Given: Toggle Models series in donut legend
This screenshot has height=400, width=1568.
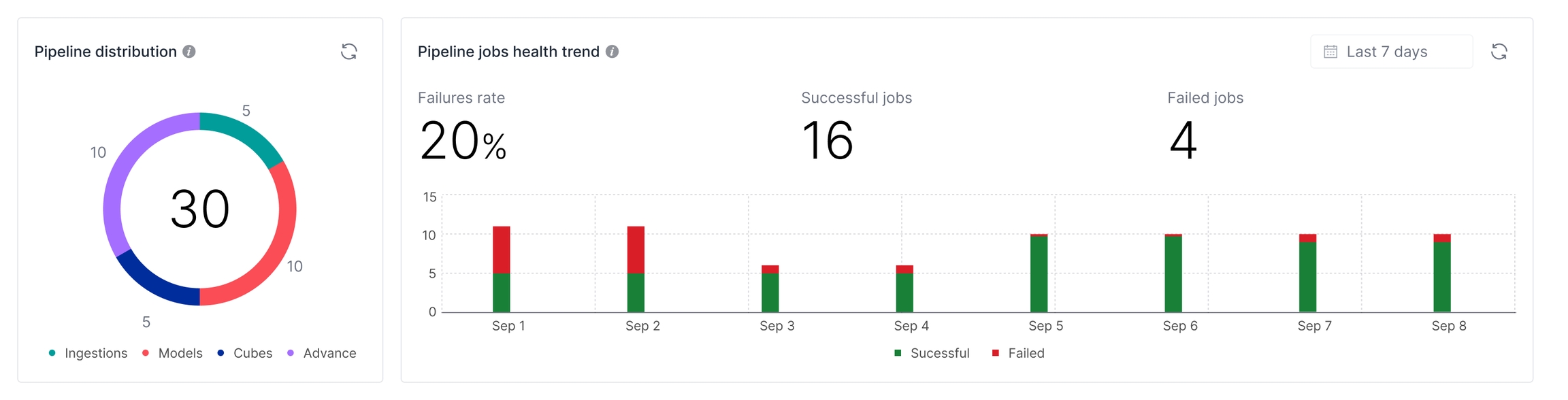Looking at the screenshot, I should point(173,353).
